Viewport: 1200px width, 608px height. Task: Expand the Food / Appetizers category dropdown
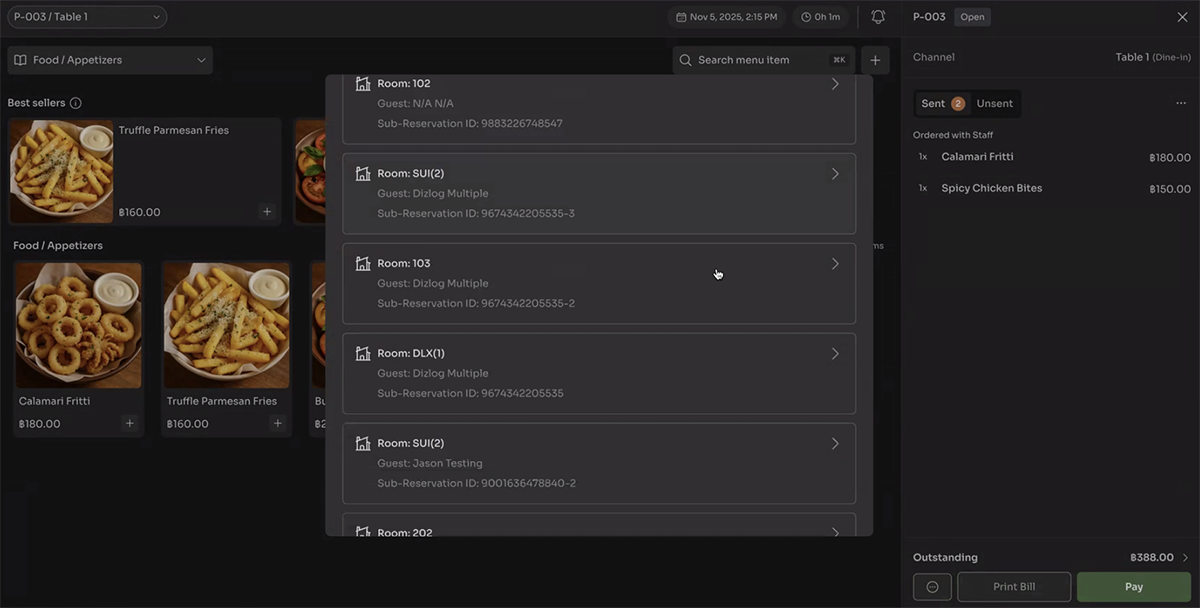click(x=110, y=60)
